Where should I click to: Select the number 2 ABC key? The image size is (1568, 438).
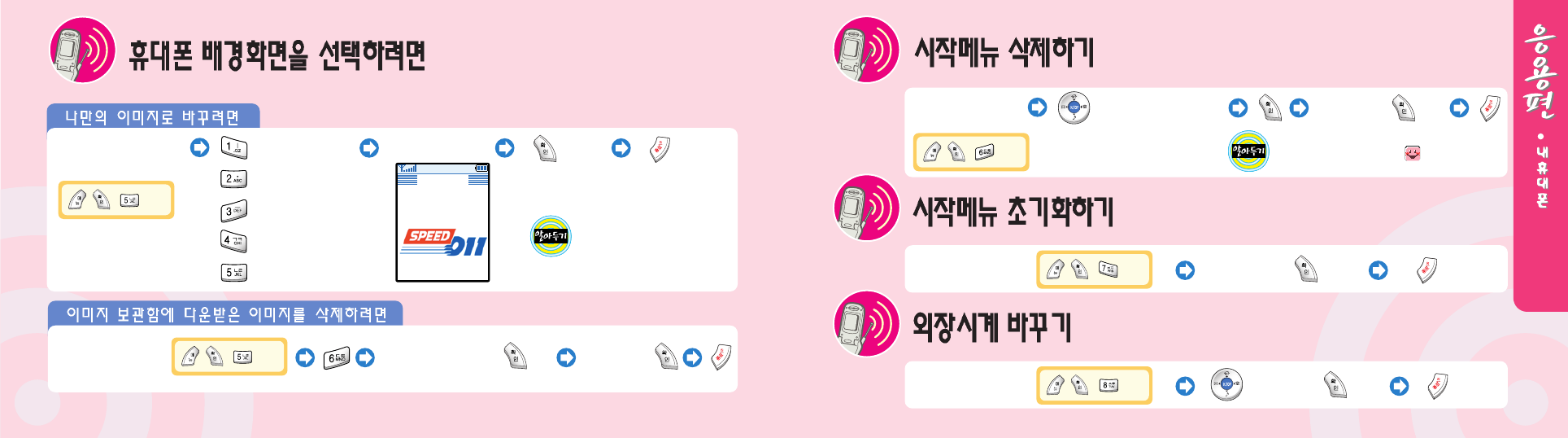(x=234, y=179)
